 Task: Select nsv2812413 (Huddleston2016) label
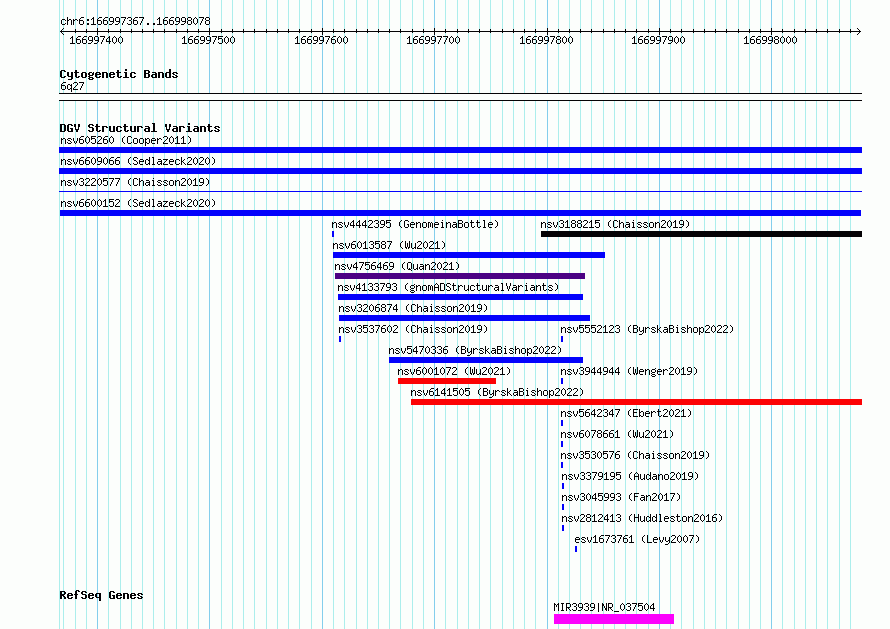(643, 518)
